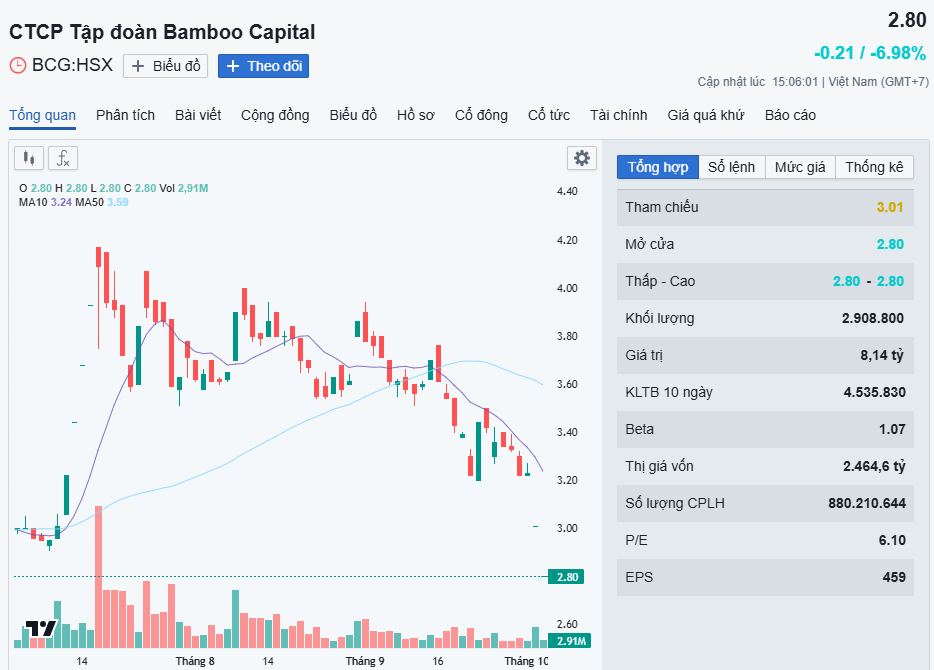This screenshot has height=670, width=934.
Task: Select the 'Sổ lệnh' panel tab
Action: point(732,167)
